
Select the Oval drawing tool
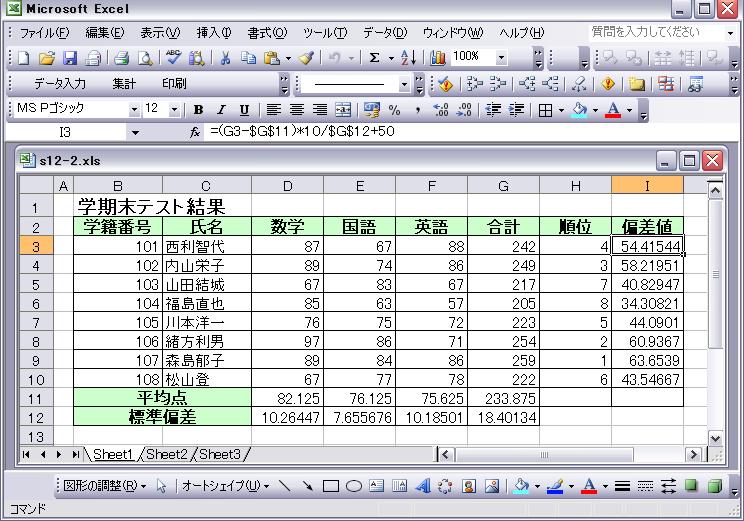(x=353, y=486)
